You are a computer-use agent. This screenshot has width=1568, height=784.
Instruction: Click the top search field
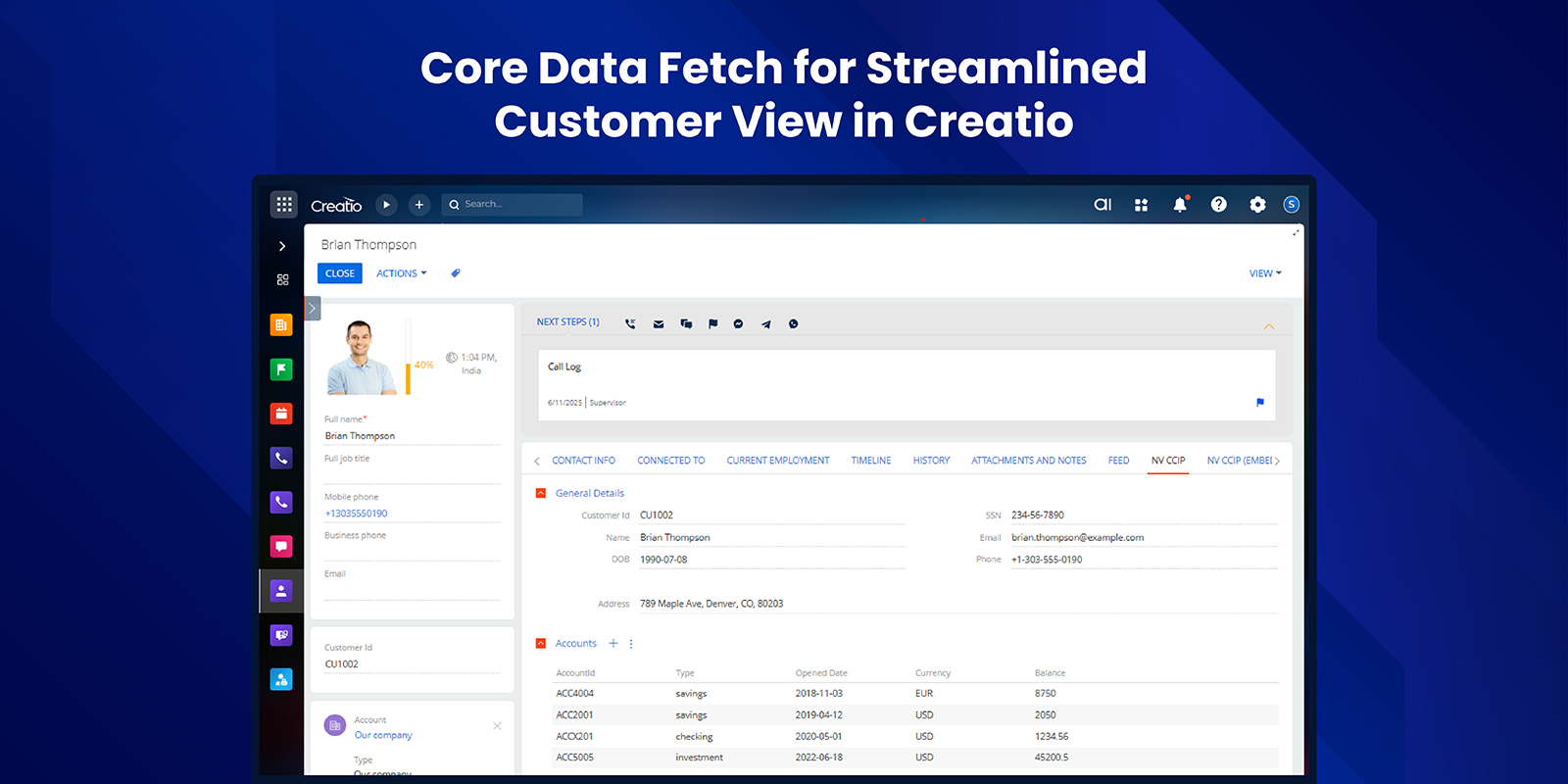tap(512, 205)
